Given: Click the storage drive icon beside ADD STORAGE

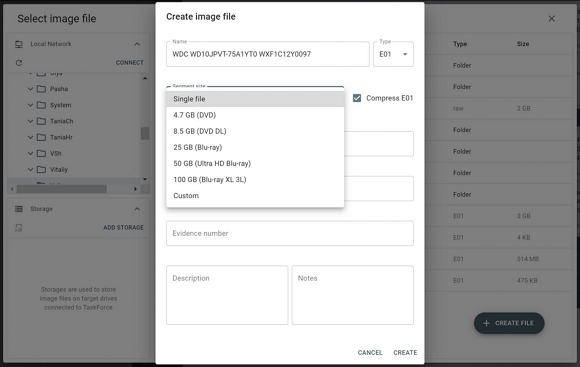Looking at the screenshot, I should (19, 228).
